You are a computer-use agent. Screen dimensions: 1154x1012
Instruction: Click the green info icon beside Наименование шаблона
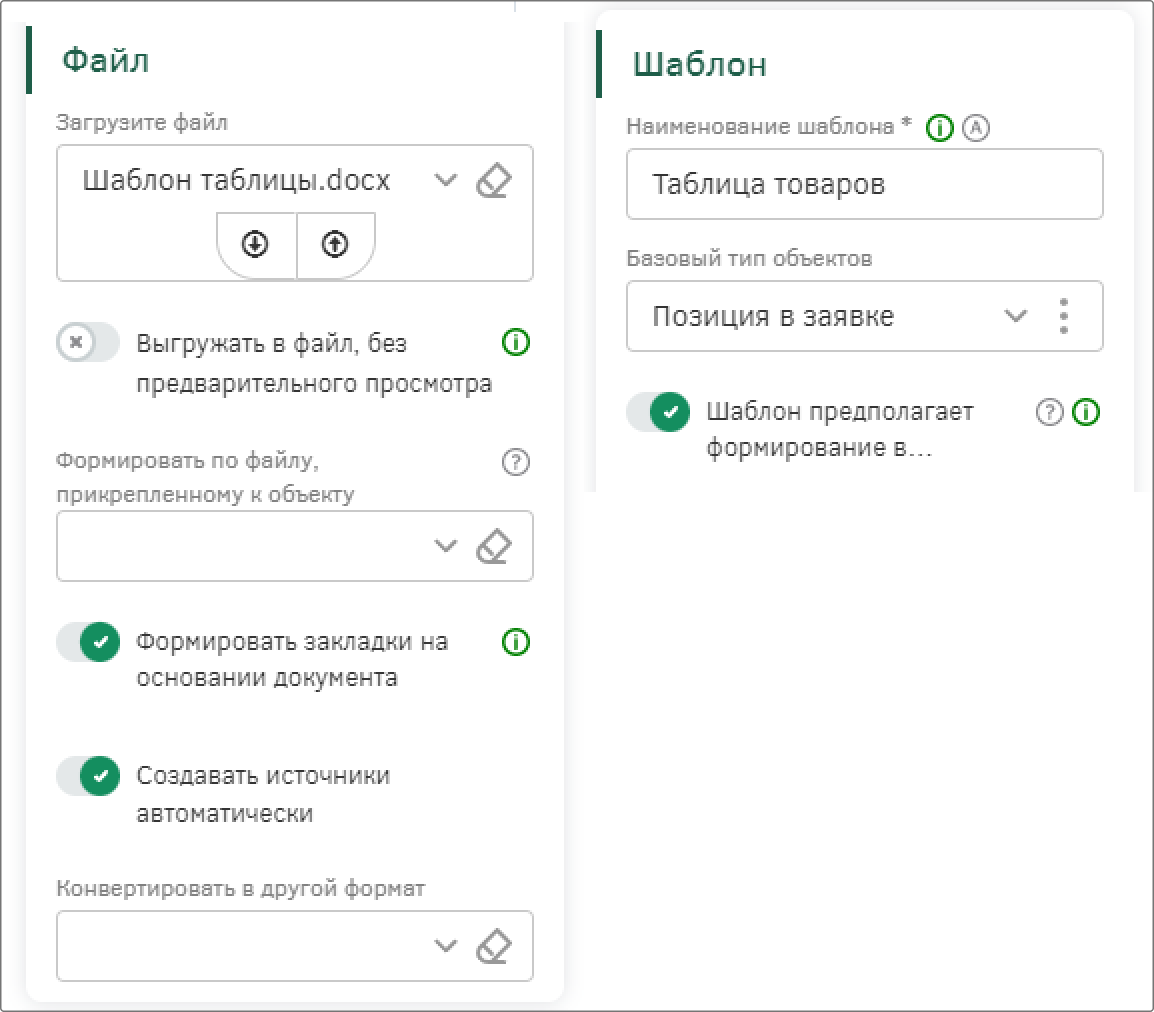(x=940, y=128)
